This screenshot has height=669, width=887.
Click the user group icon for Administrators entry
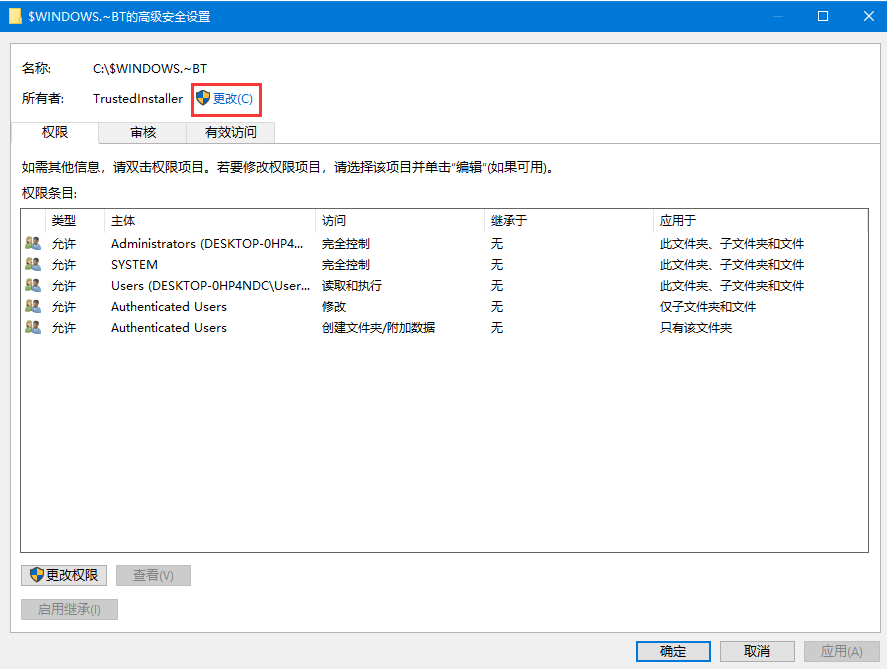pyautogui.click(x=33, y=243)
